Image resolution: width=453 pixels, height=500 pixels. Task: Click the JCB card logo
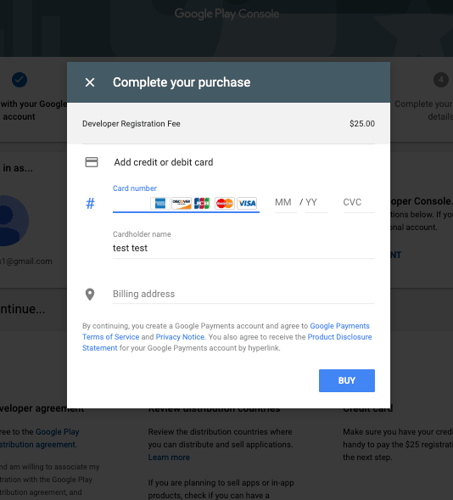point(202,203)
